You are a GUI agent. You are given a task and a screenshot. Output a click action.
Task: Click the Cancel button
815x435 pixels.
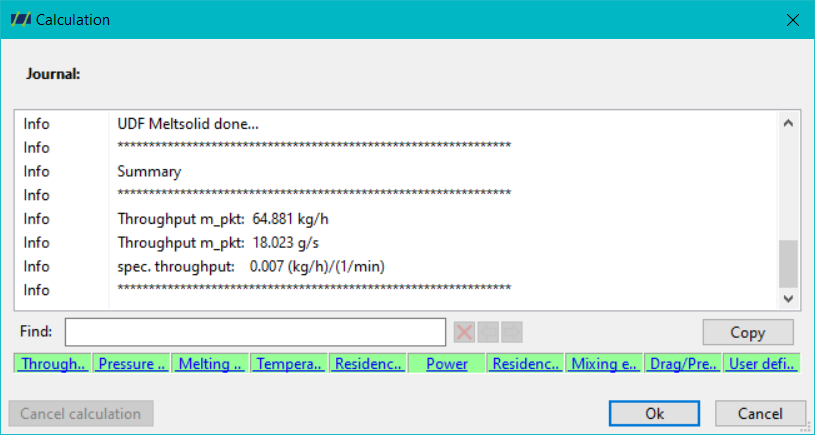[x=760, y=414]
